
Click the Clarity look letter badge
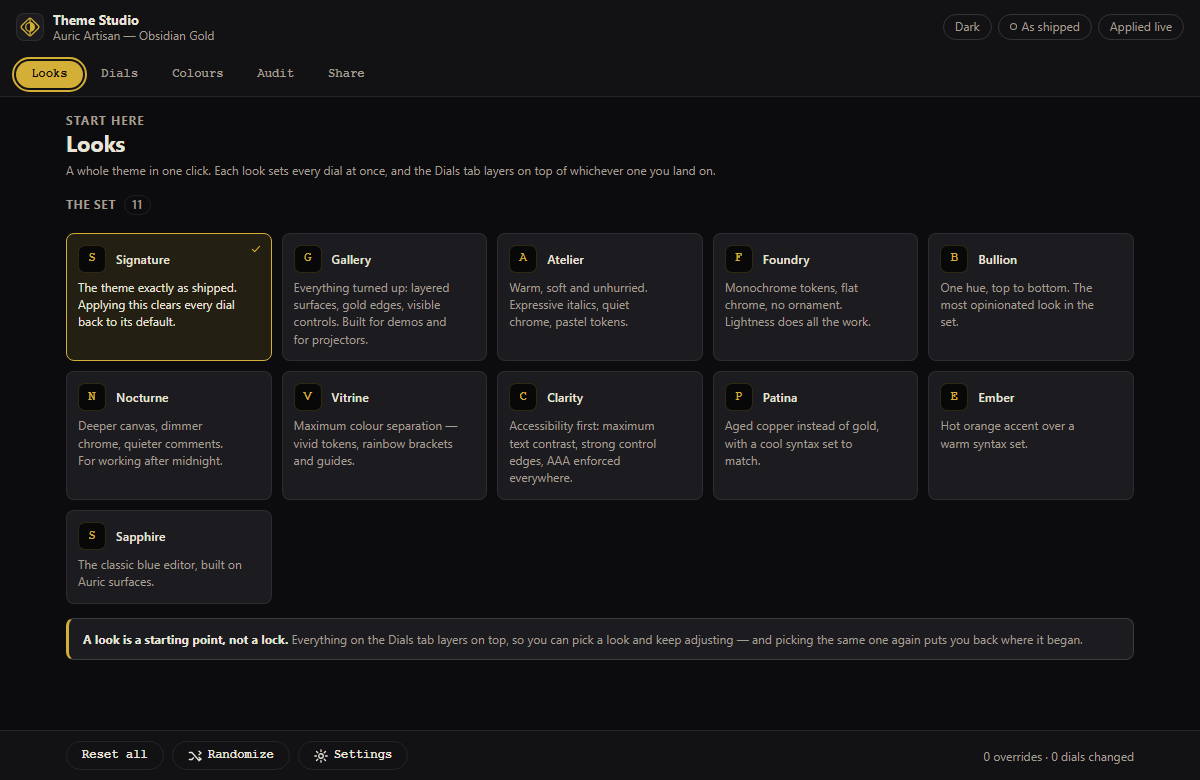coord(523,397)
